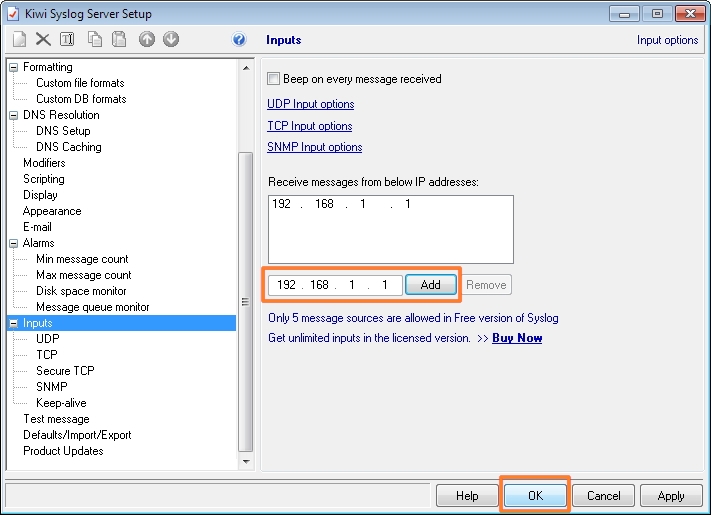
Task: Click the Move Up arrow icon
Action: pyautogui.click(x=147, y=40)
